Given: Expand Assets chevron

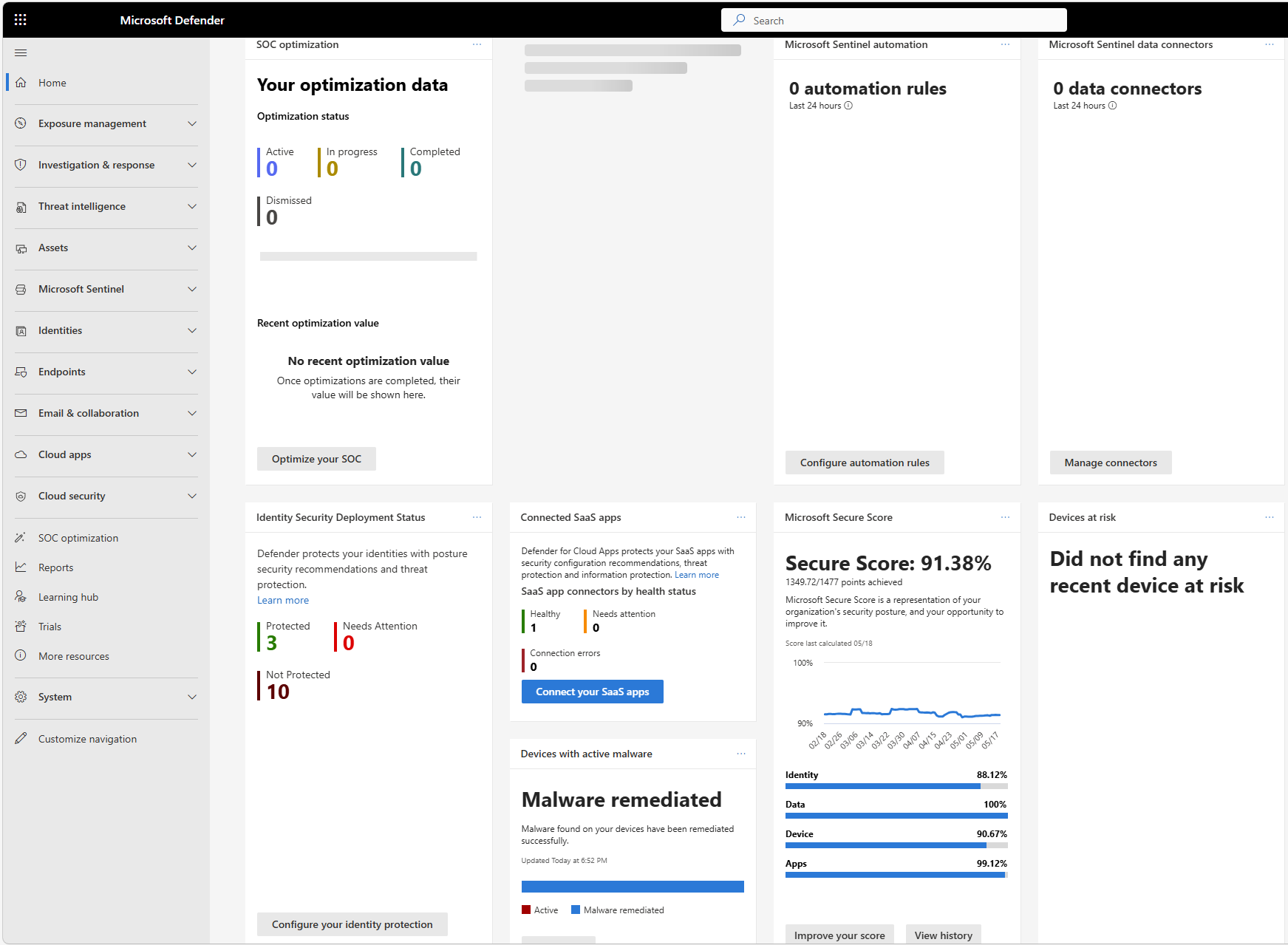Looking at the screenshot, I should click(192, 248).
